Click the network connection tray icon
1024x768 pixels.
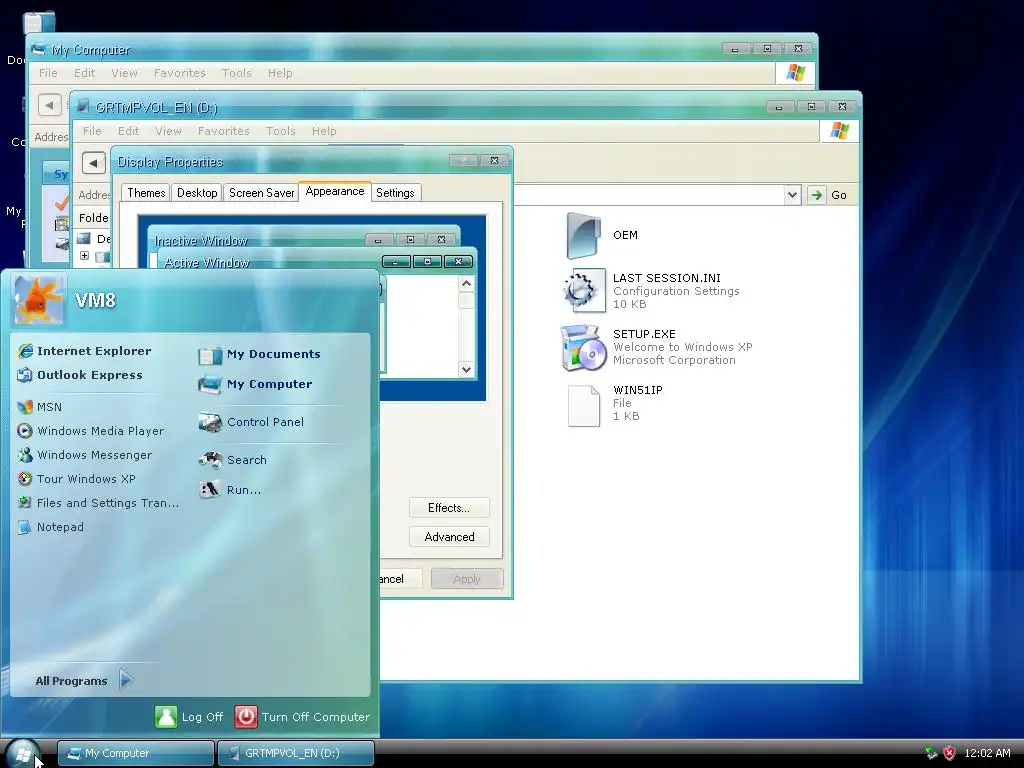931,753
